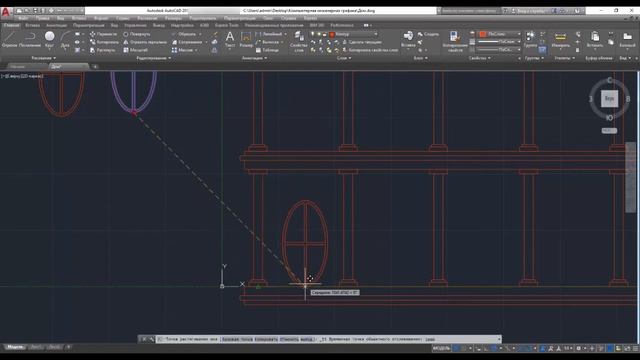640x360 pixels.
Task: Toggle grid display in status bar
Action: coord(456,348)
